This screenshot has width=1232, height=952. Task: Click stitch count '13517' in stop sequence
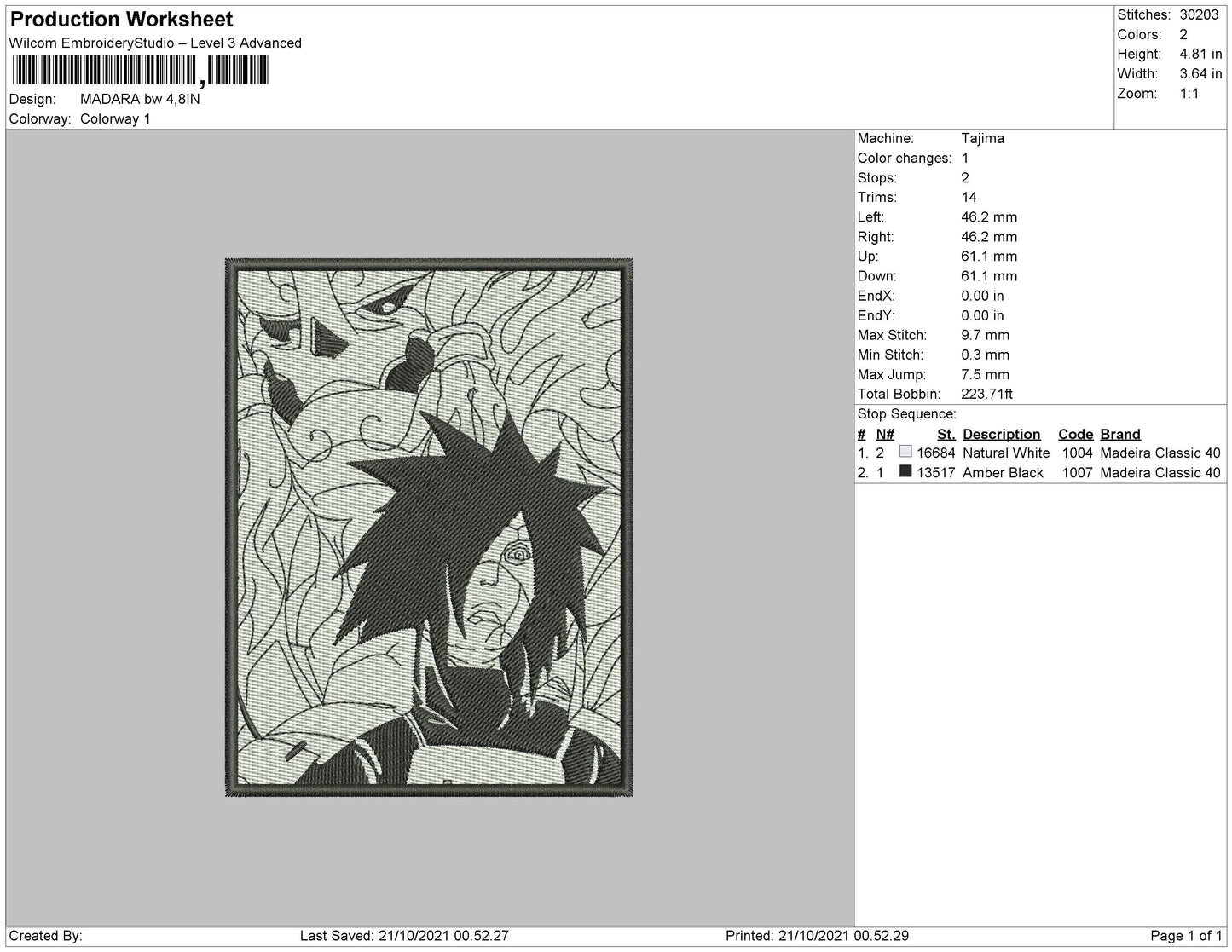[936, 472]
